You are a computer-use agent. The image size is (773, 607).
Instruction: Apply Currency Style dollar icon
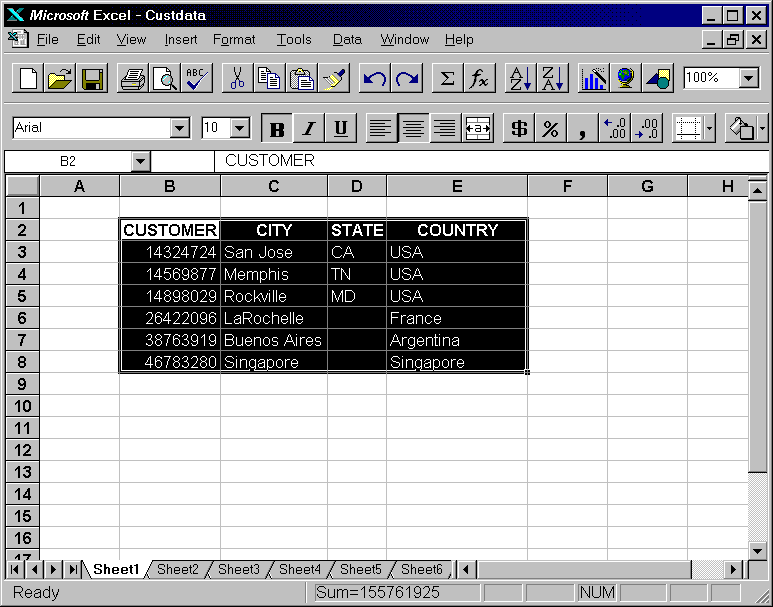point(519,128)
